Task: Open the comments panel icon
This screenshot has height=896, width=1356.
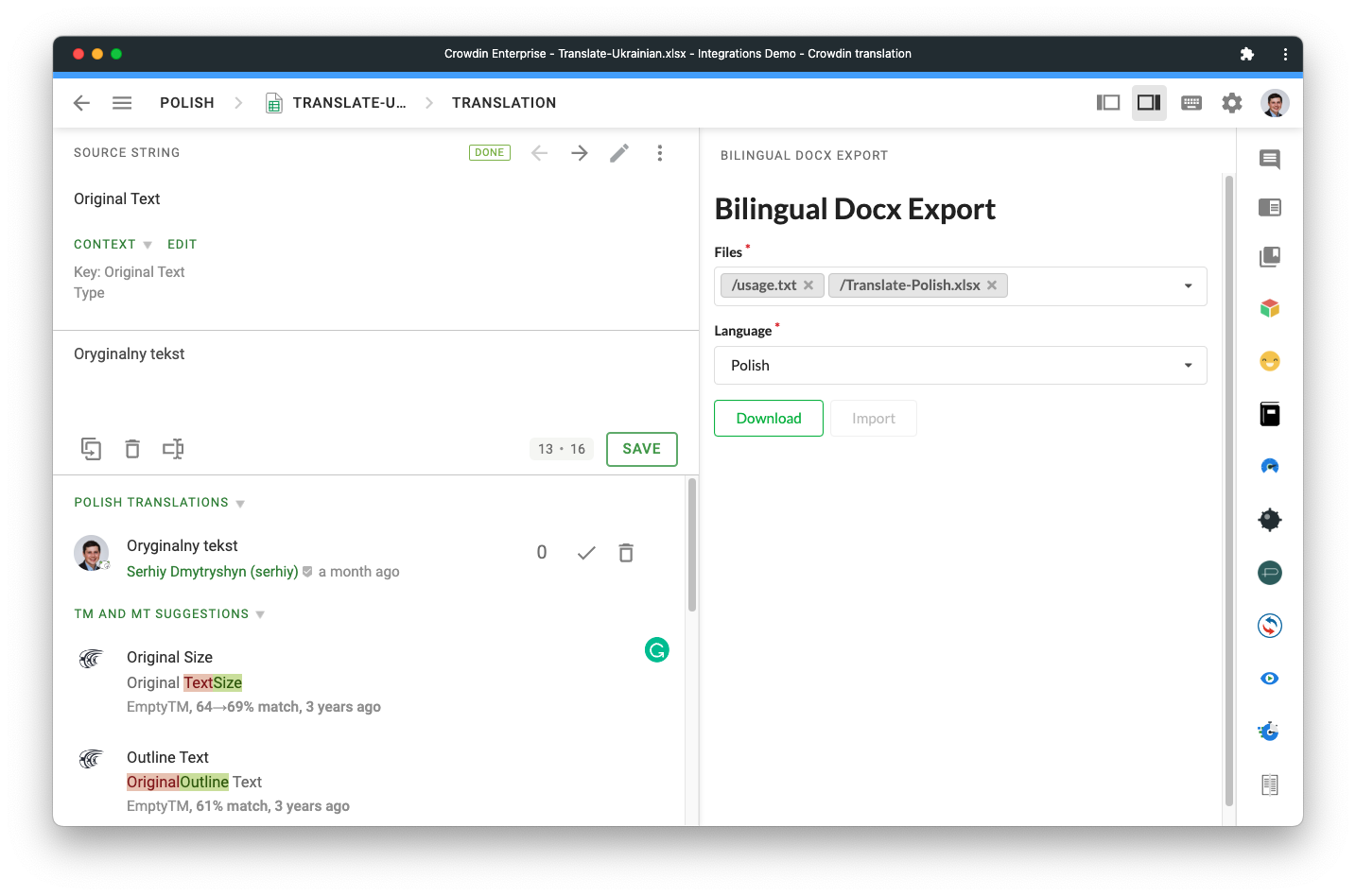Action: pyautogui.click(x=1270, y=160)
